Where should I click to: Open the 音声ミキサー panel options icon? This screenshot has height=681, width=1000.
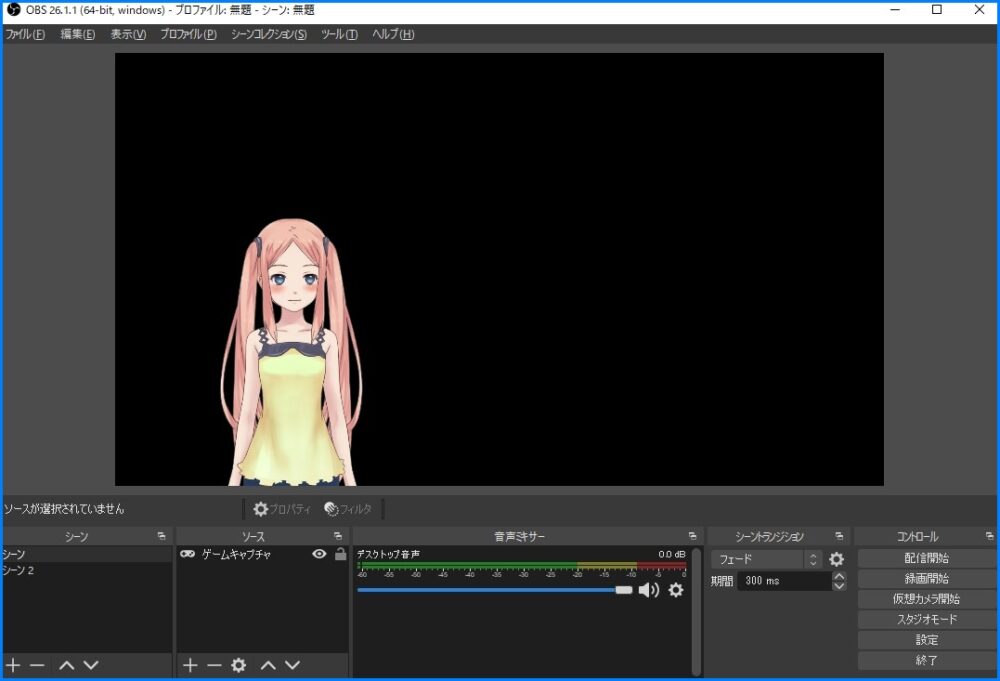(x=692, y=535)
